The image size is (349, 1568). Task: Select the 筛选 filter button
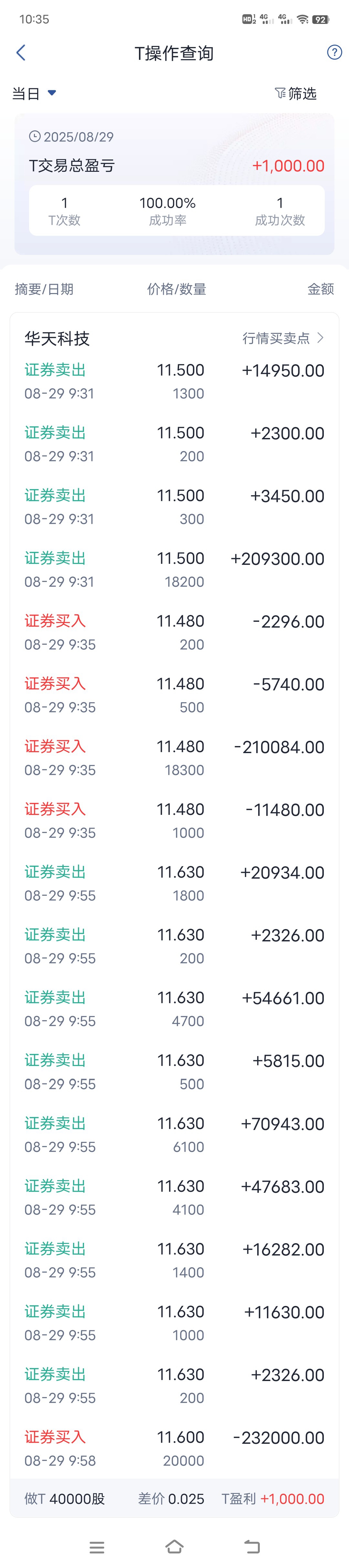point(296,93)
